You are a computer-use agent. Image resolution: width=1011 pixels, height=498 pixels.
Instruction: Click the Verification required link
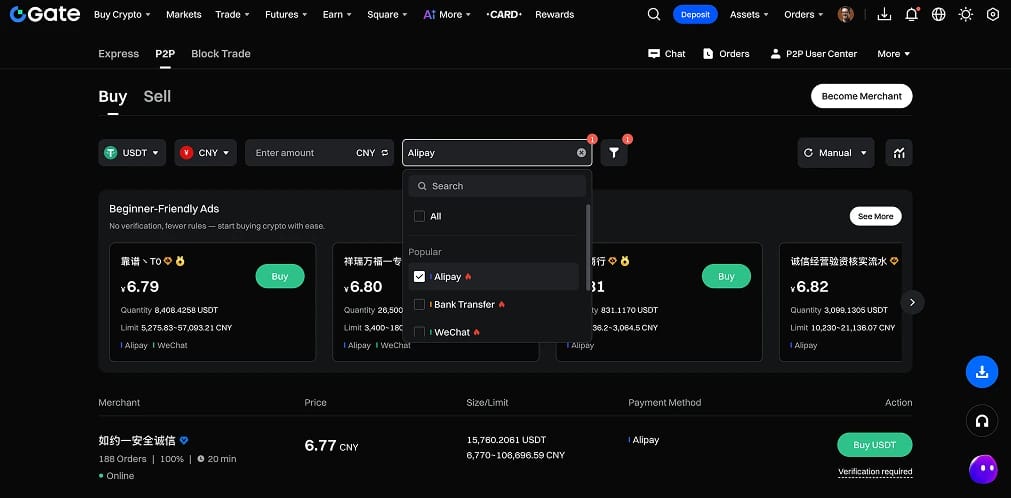(875, 472)
